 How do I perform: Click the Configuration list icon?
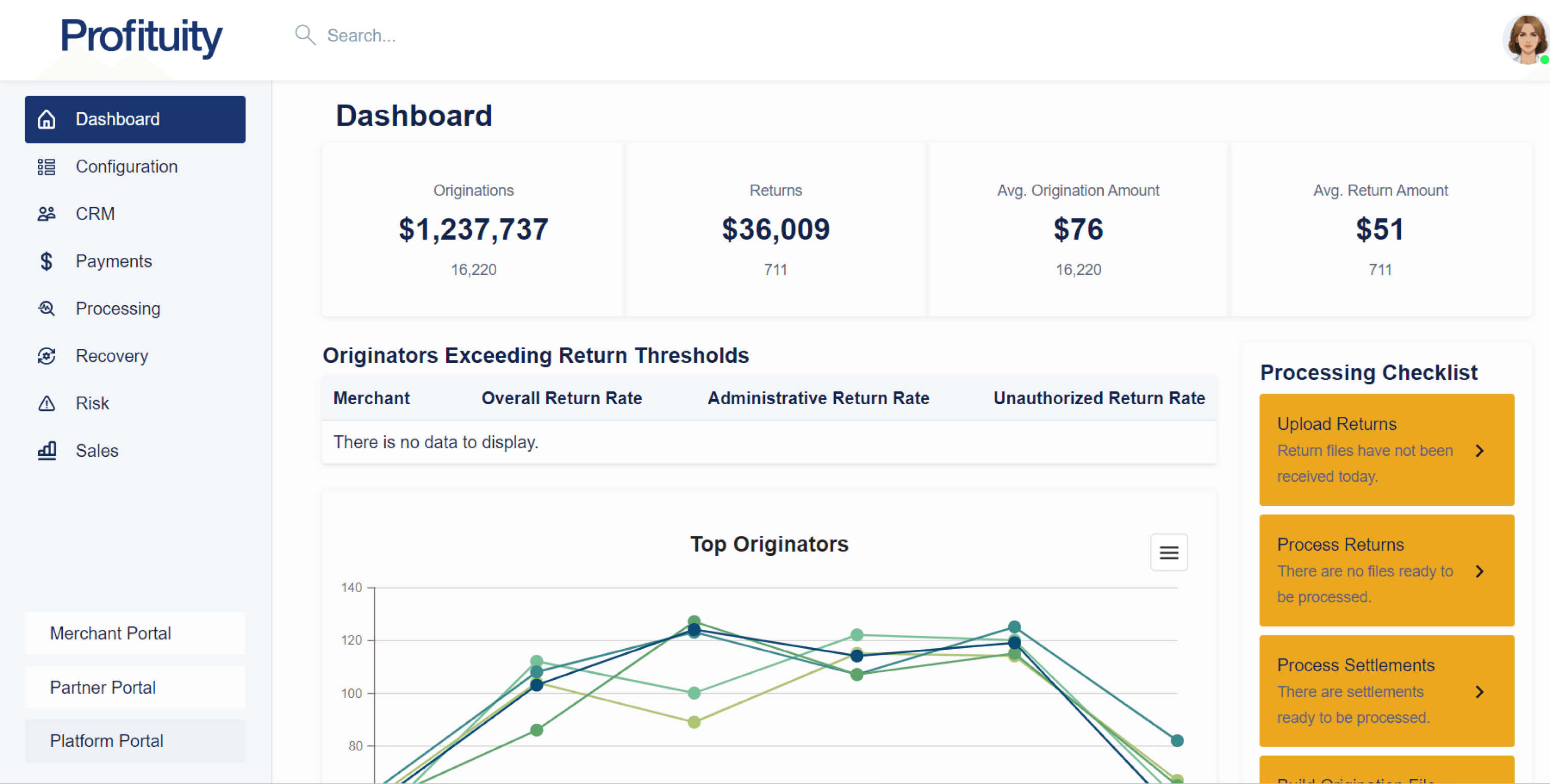tap(46, 167)
